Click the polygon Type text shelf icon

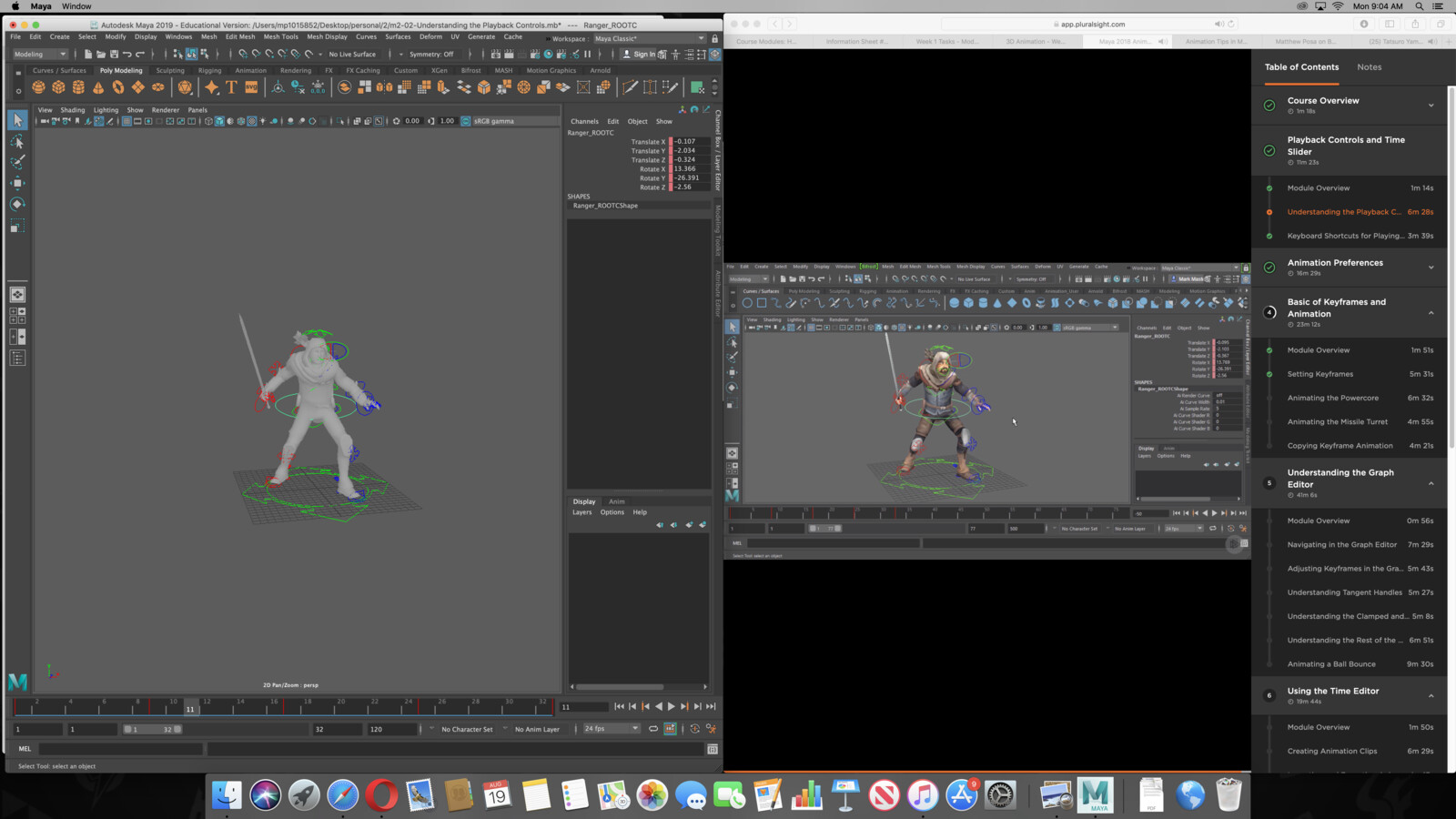[x=231, y=87]
